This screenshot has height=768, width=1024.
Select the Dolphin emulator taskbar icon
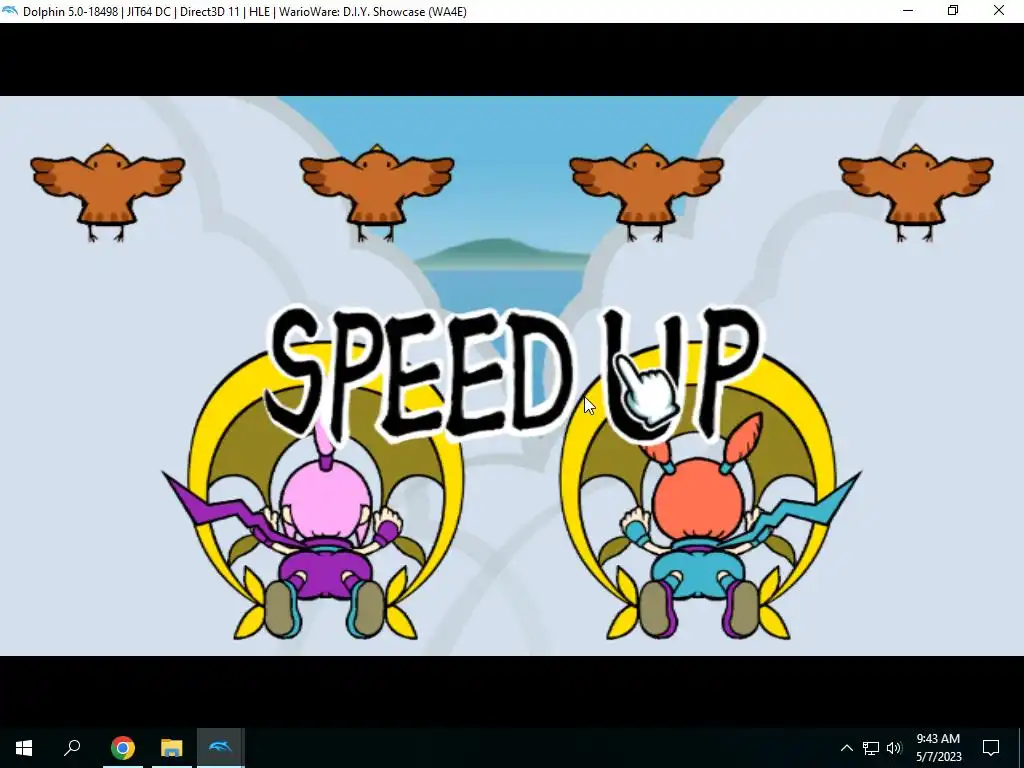(x=221, y=748)
